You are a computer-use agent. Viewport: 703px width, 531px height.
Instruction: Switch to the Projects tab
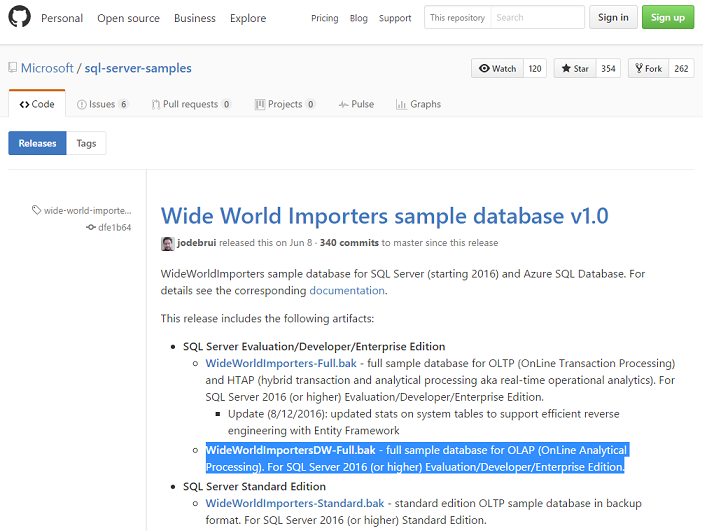click(x=285, y=104)
